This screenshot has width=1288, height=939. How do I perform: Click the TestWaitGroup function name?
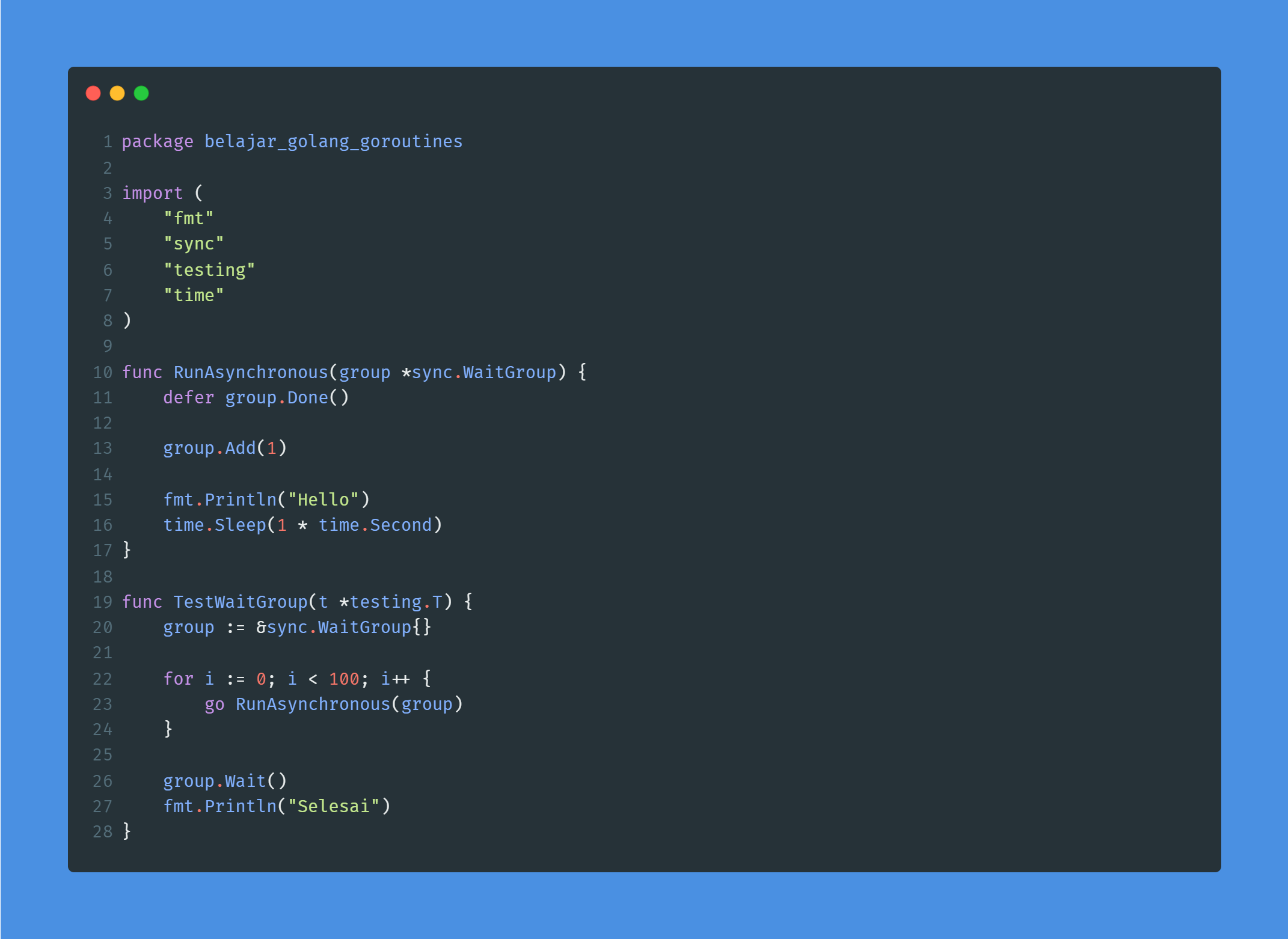[x=241, y=602]
